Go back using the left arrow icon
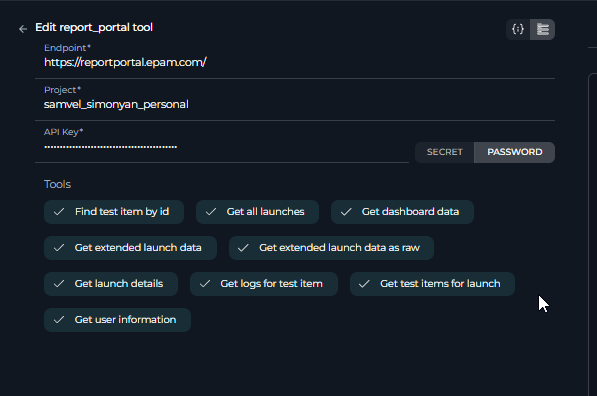Viewport: 597px width, 396px height. coord(23,29)
